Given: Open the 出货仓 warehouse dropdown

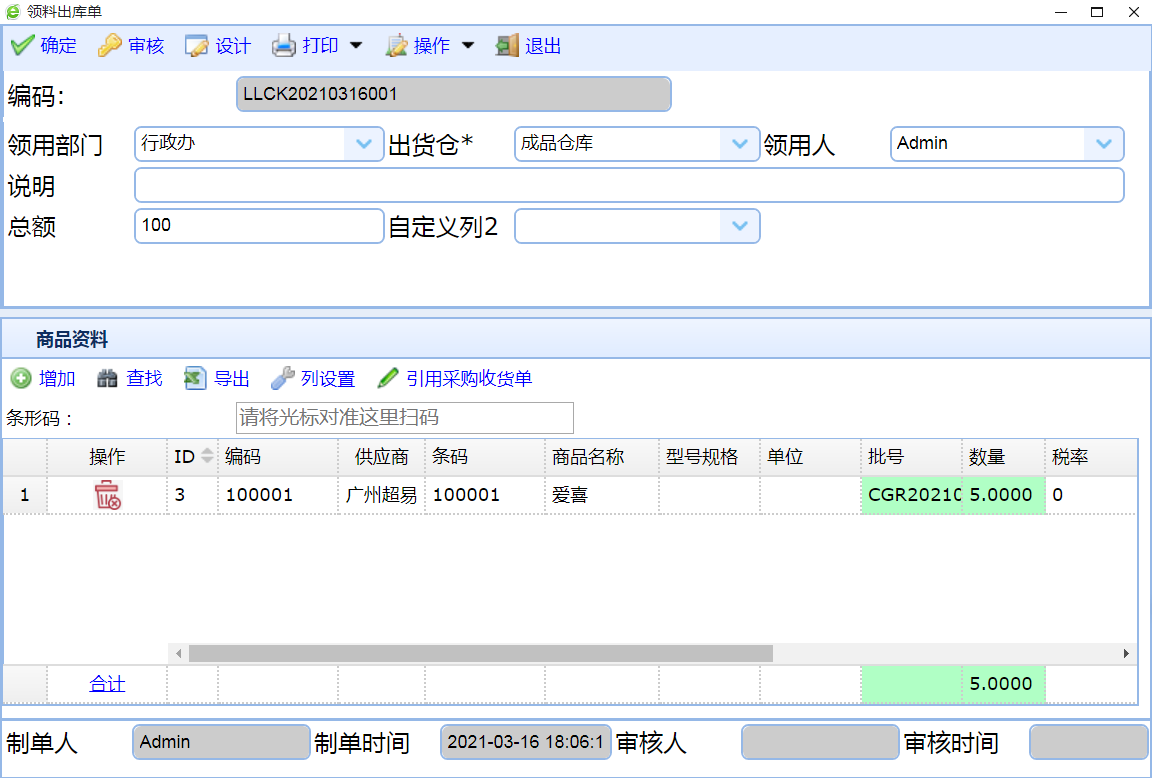Looking at the screenshot, I should (x=739, y=144).
